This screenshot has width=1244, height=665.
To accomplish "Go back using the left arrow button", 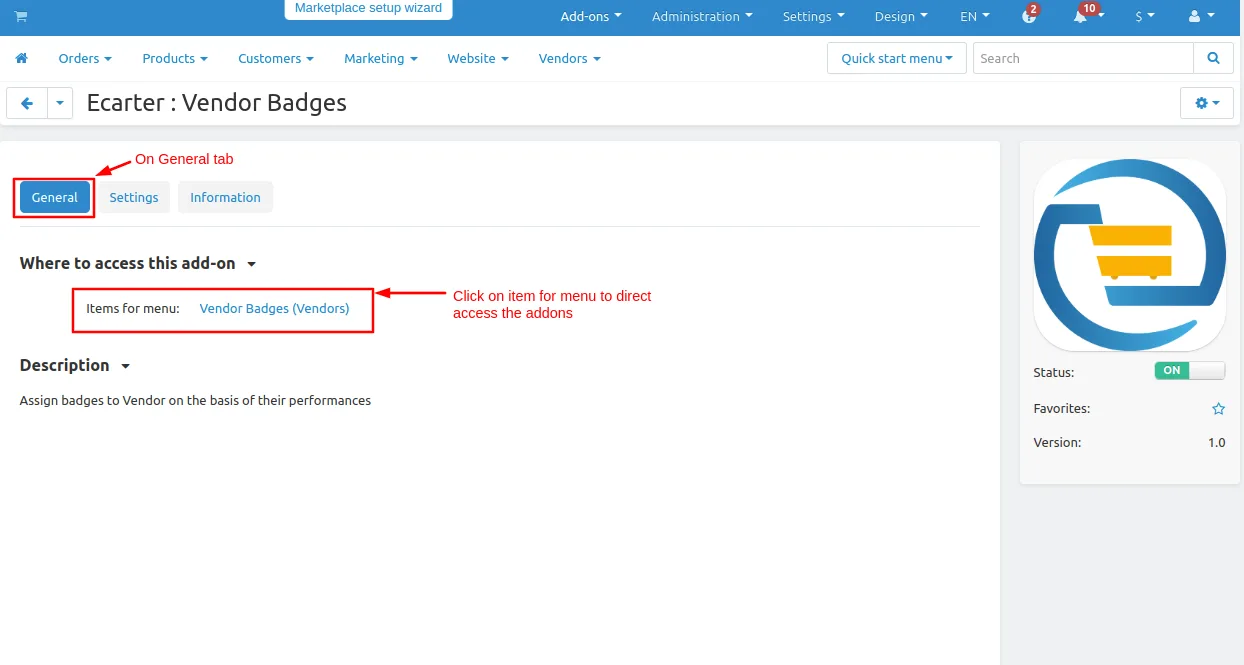I will click(27, 103).
